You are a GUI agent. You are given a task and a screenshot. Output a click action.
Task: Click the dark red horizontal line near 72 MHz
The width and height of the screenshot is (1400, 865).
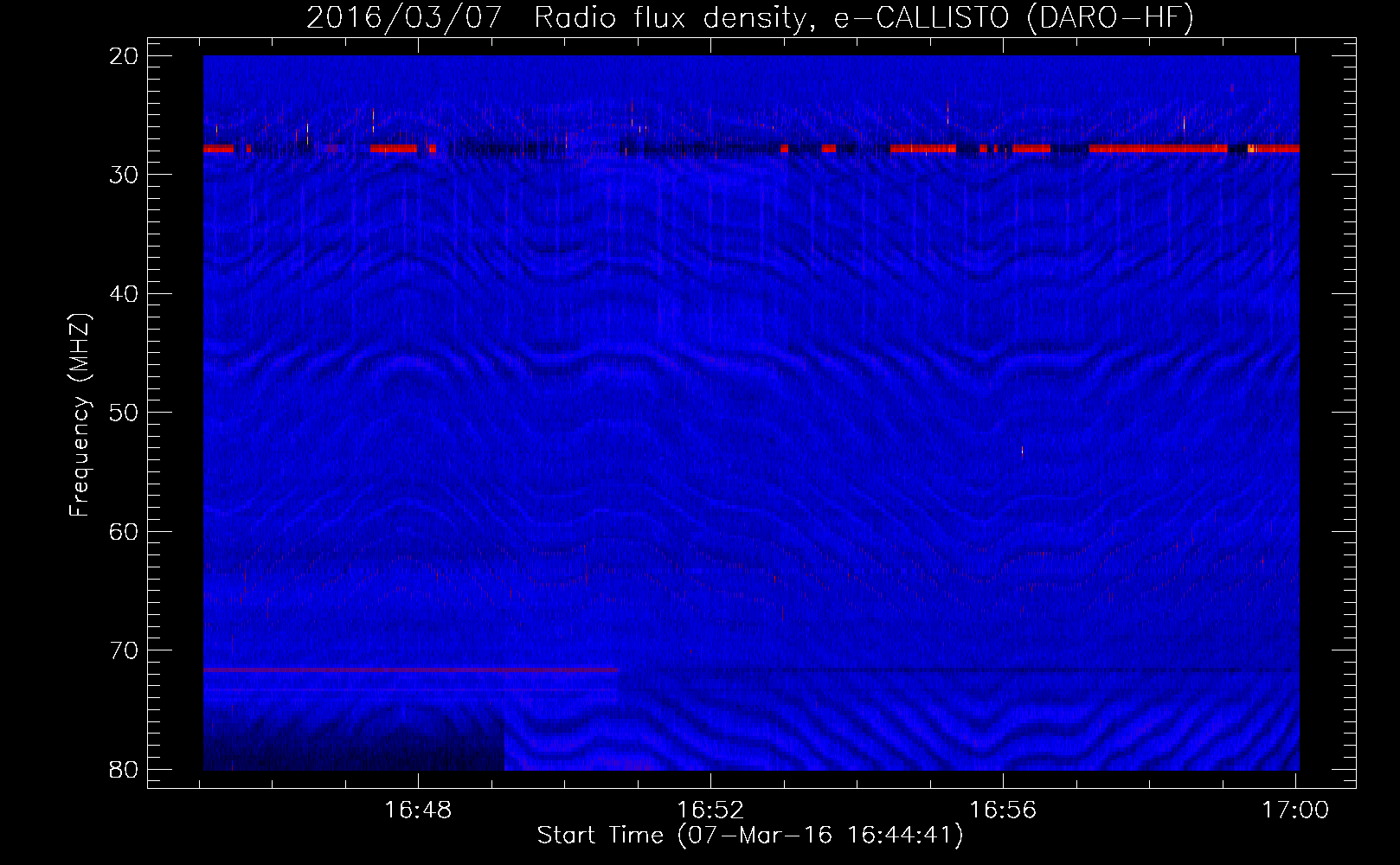(x=412, y=670)
